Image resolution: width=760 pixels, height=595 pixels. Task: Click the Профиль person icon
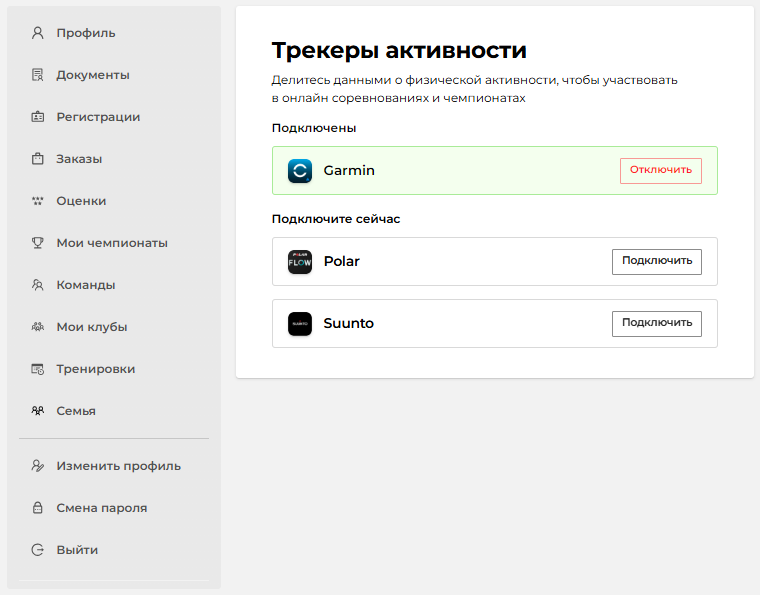pos(37,33)
